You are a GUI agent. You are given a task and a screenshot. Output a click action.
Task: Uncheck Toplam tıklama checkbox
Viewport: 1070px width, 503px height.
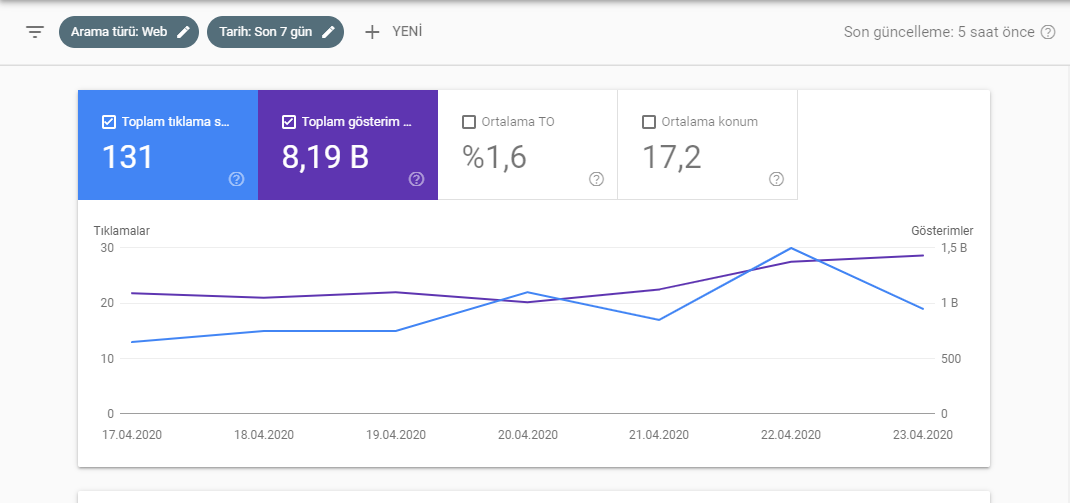point(108,122)
